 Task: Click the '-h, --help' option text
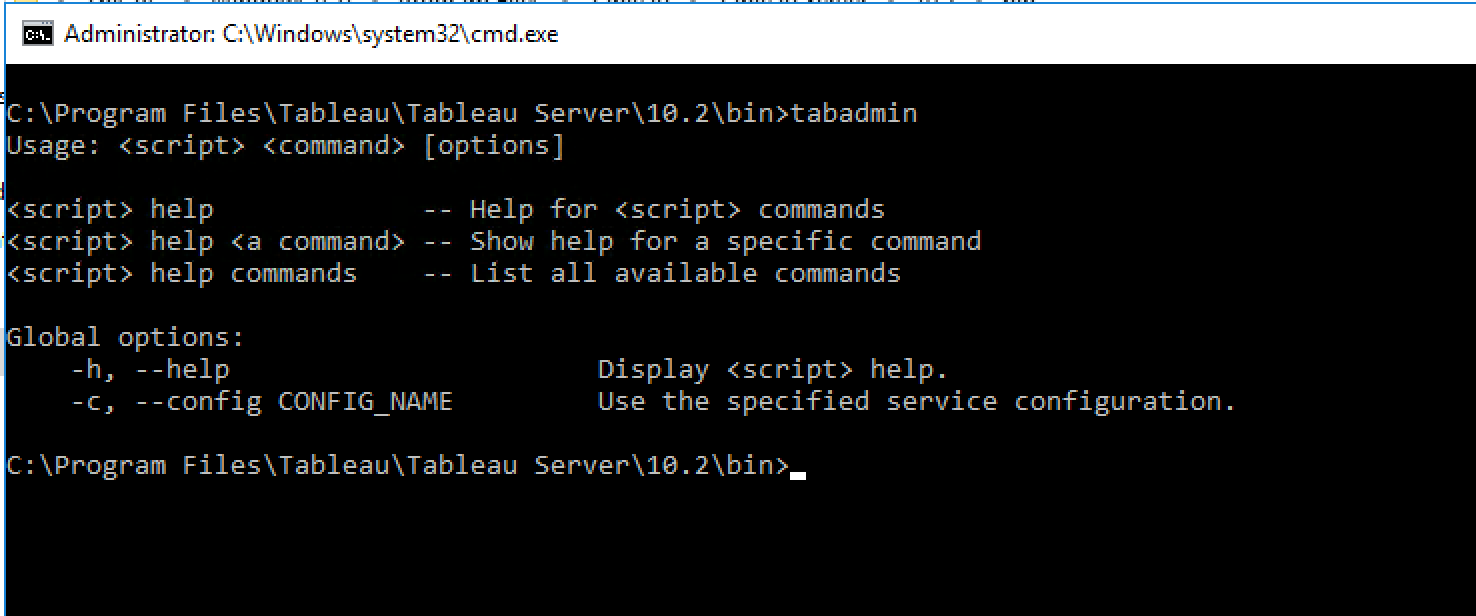(x=150, y=370)
